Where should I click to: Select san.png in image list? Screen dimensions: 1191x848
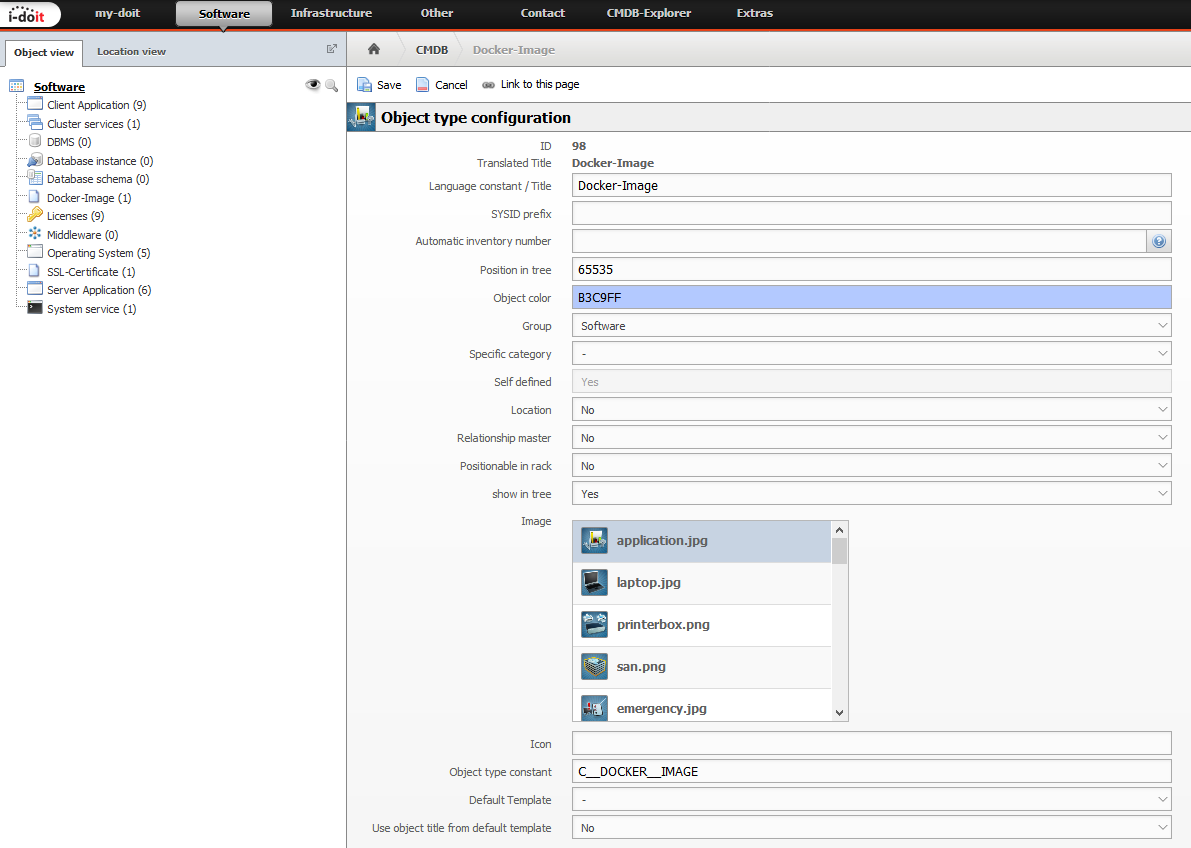[x=702, y=666]
